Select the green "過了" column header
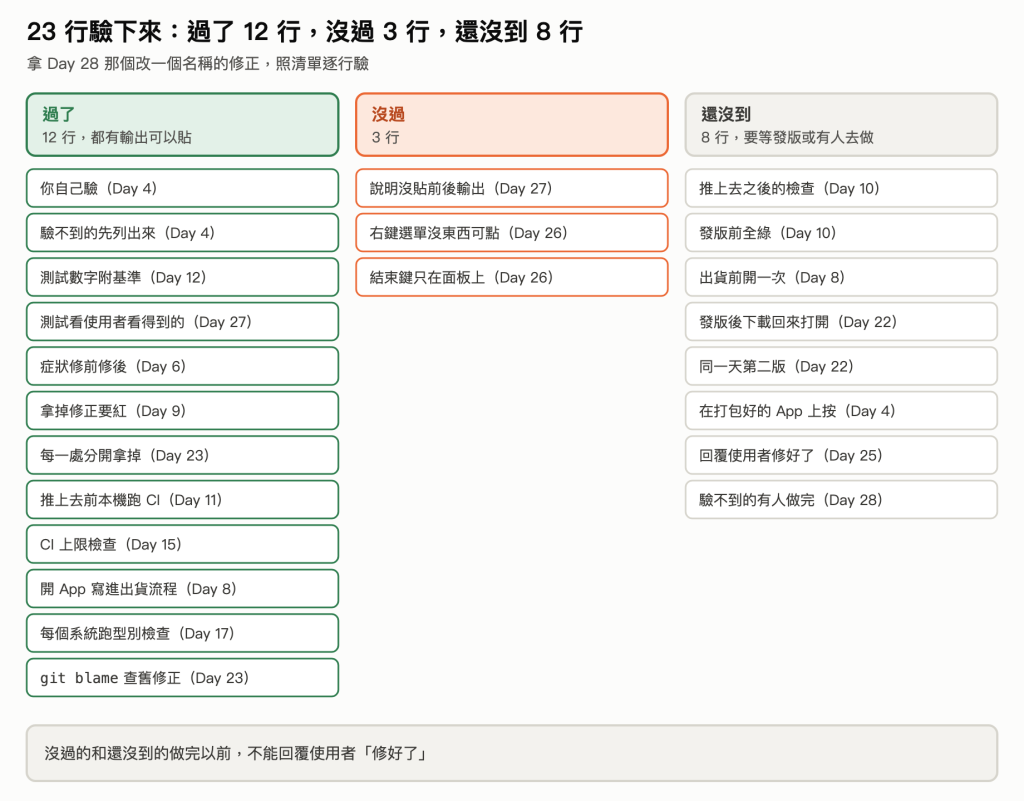 click(183, 125)
